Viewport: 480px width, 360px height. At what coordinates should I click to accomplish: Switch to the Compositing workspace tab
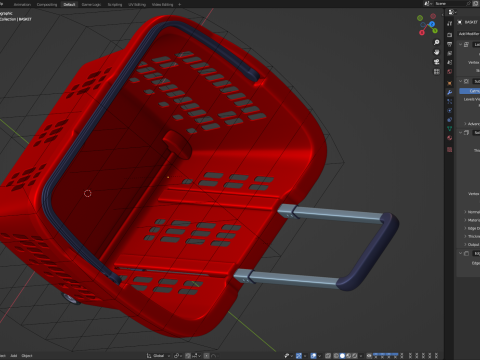click(47, 4)
